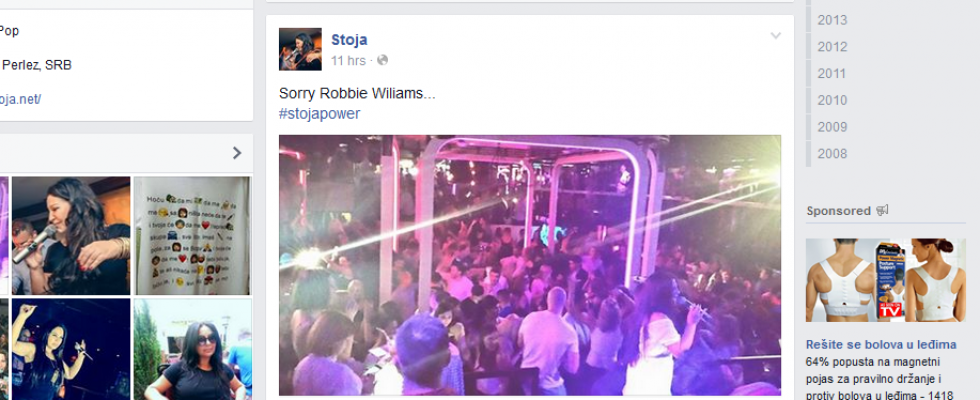This screenshot has height=400, width=980.
Task: Open the nightclub crowd post photo
Action: pos(529,265)
